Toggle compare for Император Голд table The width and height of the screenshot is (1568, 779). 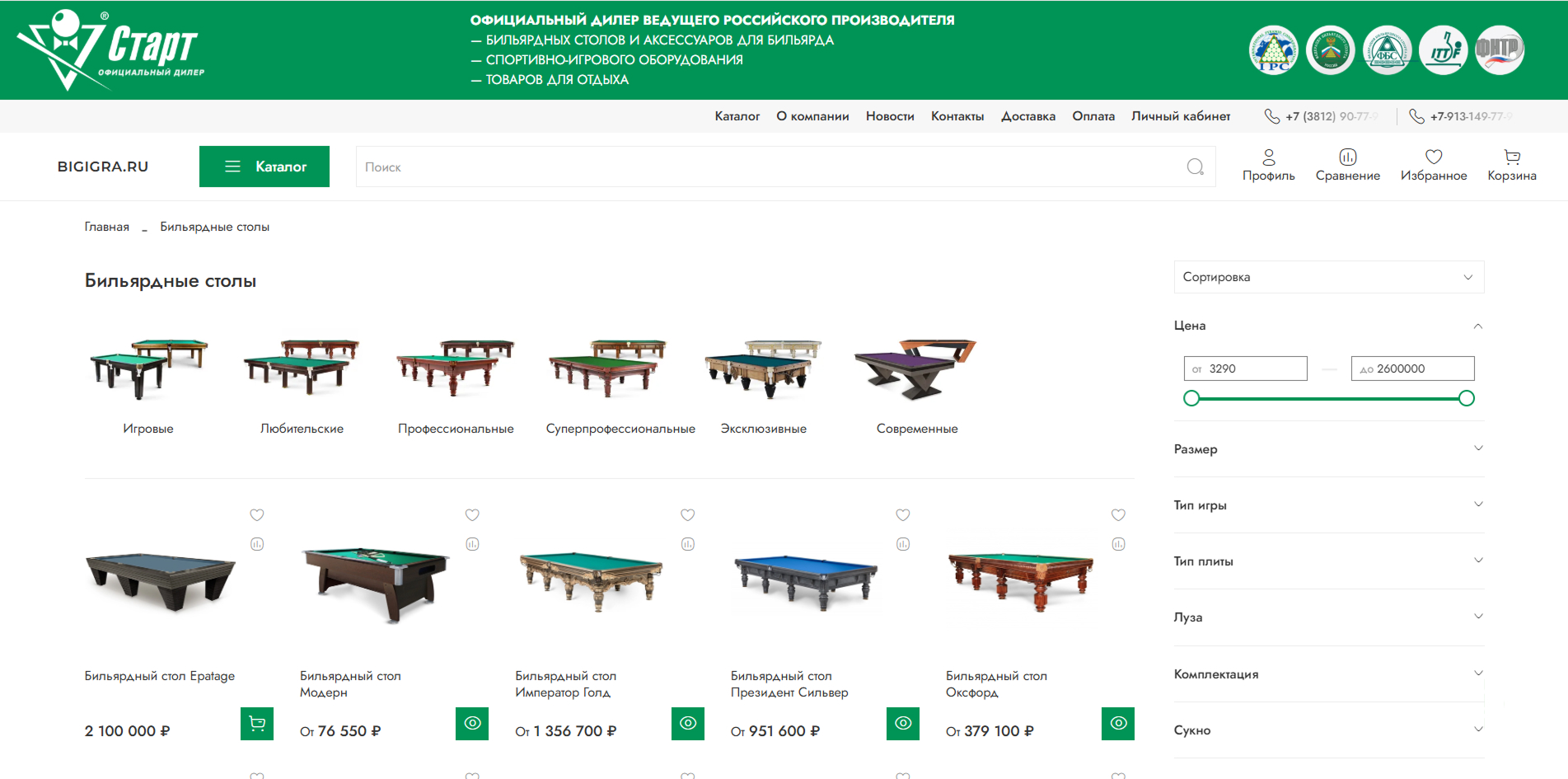click(688, 544)
